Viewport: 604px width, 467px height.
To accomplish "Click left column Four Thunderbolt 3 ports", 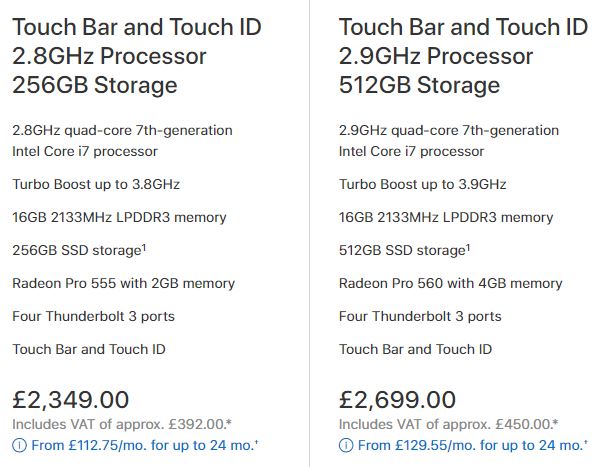I will point(93,316).
